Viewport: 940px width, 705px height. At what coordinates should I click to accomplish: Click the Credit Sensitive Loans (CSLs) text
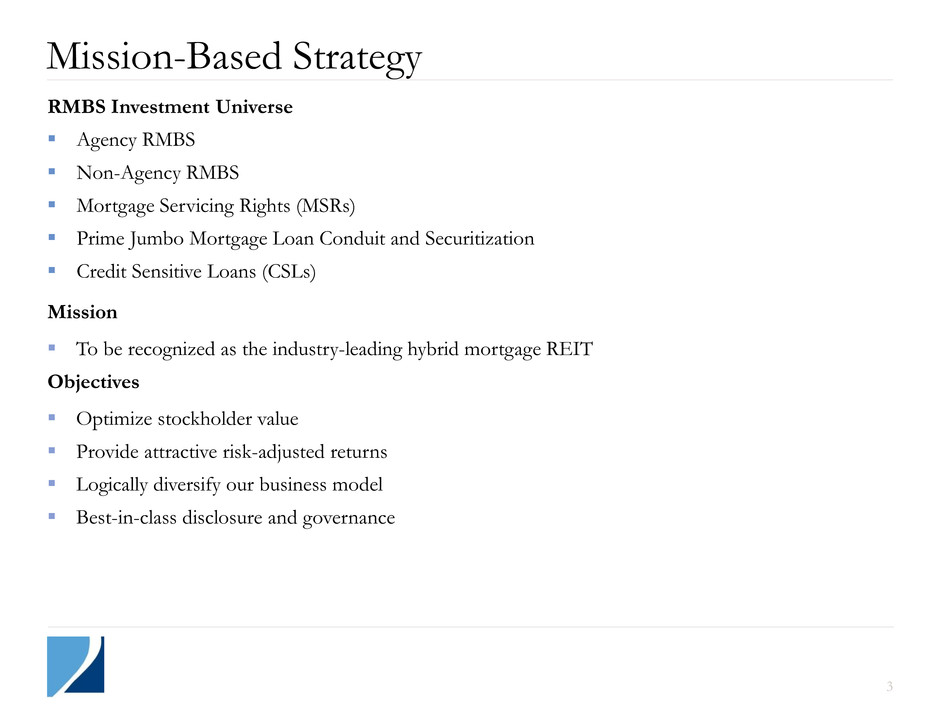[196, 272]
